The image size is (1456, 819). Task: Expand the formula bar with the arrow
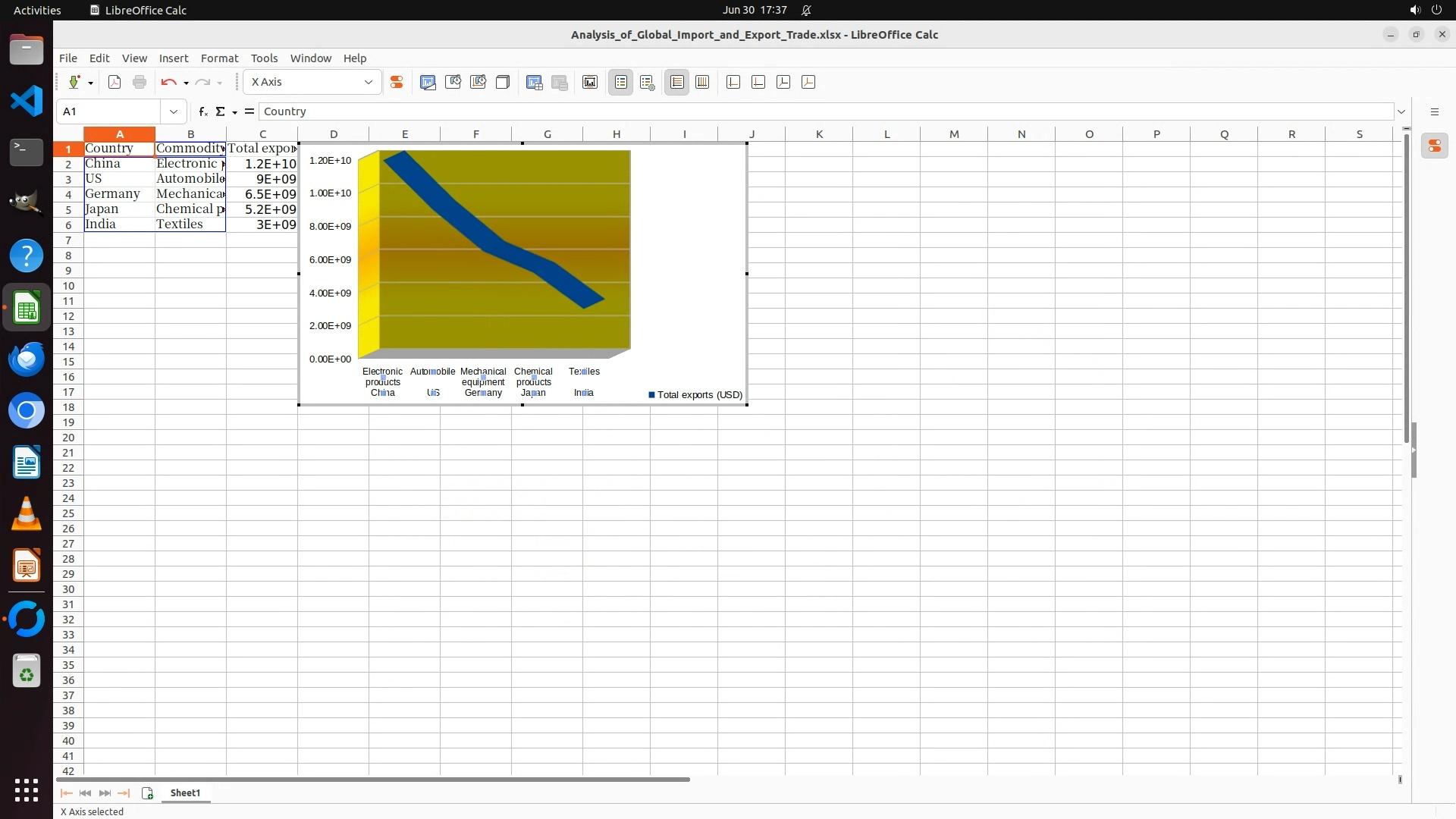click(1401, 111)
